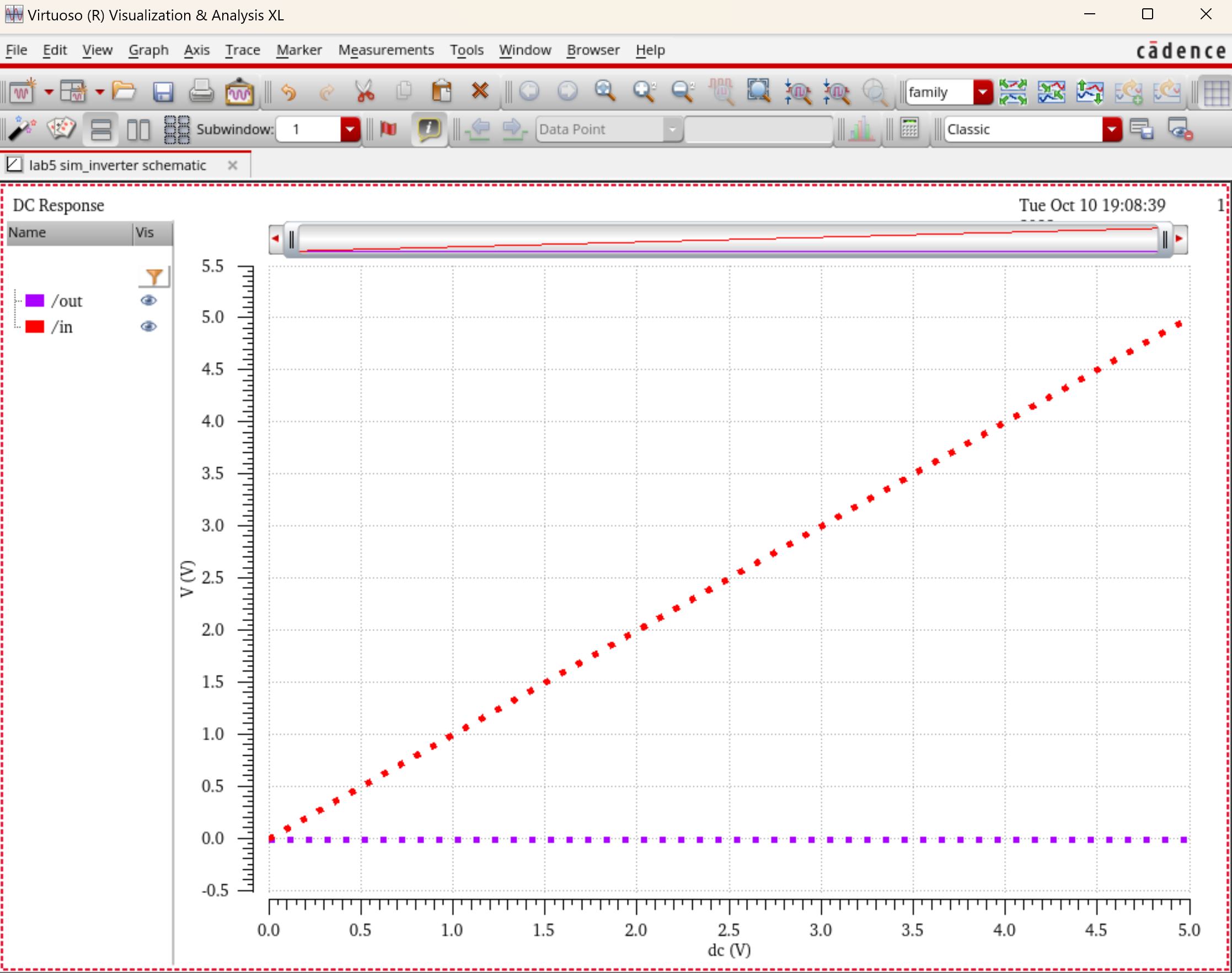Click the trace filter funnel button
This screenshot has height=973, width=1232.
(x=154, y=277)
